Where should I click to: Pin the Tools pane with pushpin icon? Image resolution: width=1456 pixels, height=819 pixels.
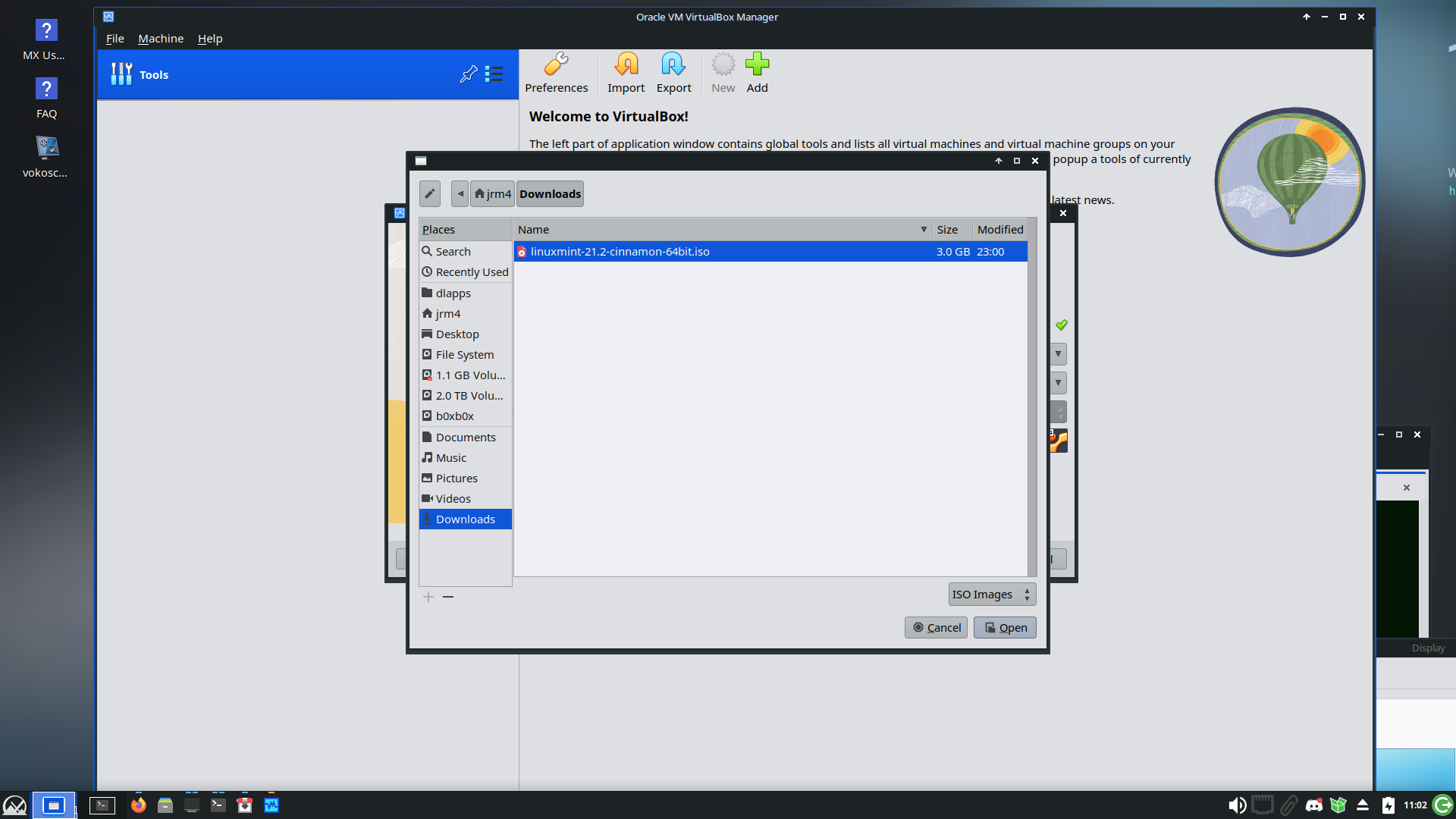pyautogui.click(x=469, y=74)
